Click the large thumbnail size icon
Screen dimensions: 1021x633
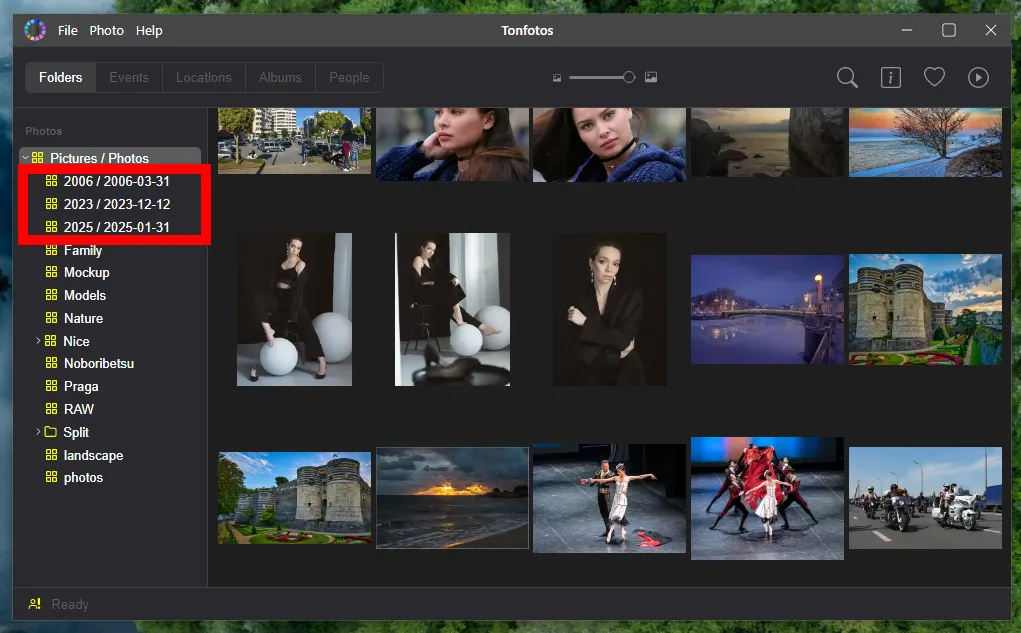tap(651, 77)
